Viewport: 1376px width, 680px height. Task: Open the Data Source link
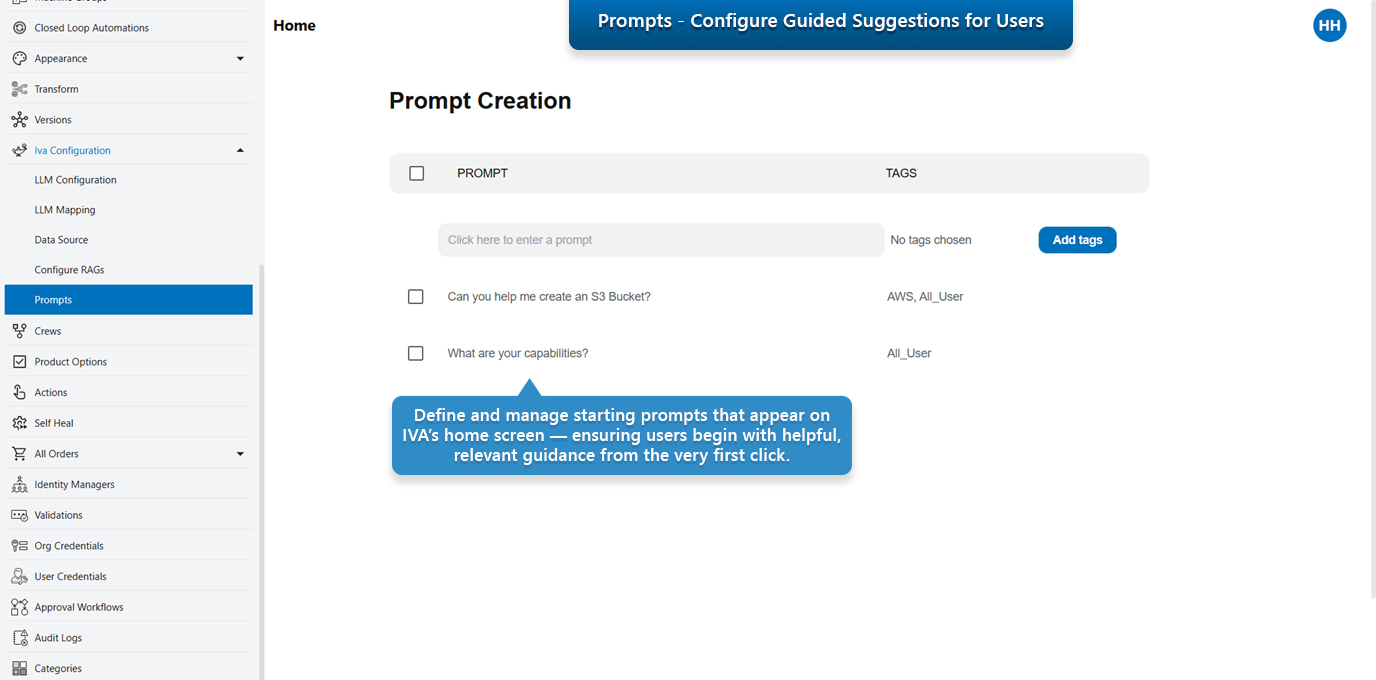tap(61, 240)
